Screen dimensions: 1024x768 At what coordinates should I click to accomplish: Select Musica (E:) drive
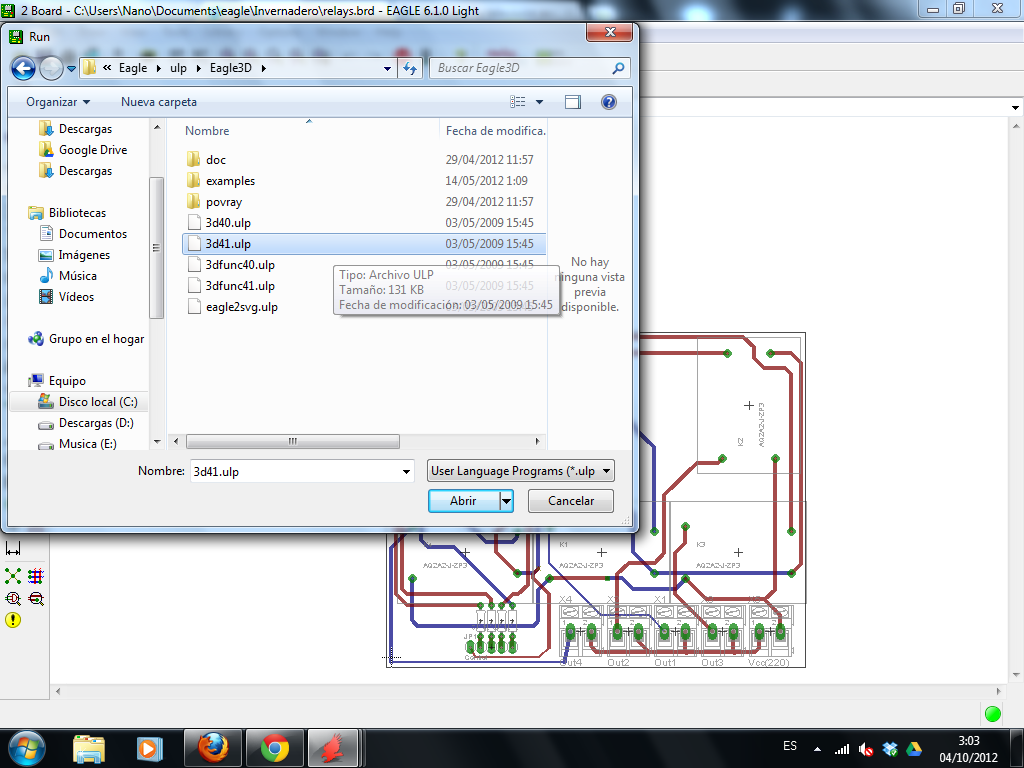coord(88,443)
